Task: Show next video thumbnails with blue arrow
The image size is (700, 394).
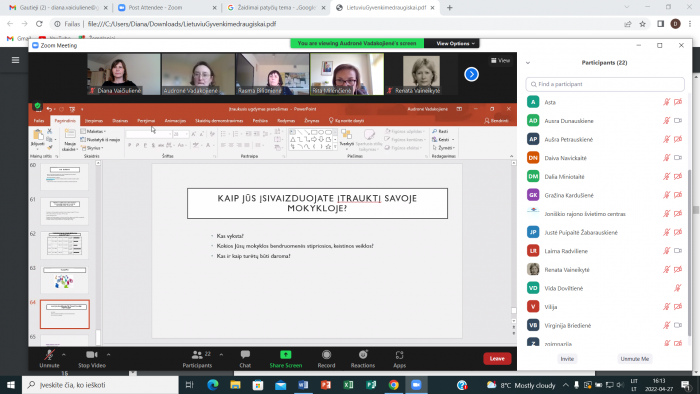Action: (x=471, y=74)
